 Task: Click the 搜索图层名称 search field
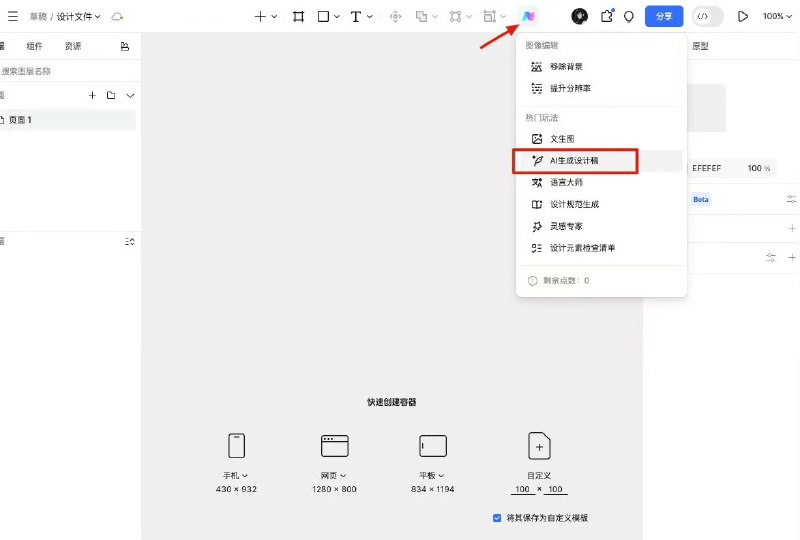(x=70, y=71)
